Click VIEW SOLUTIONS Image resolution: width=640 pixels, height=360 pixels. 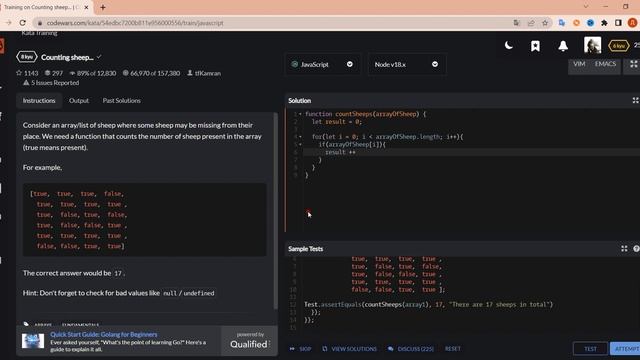click(349, 349)
